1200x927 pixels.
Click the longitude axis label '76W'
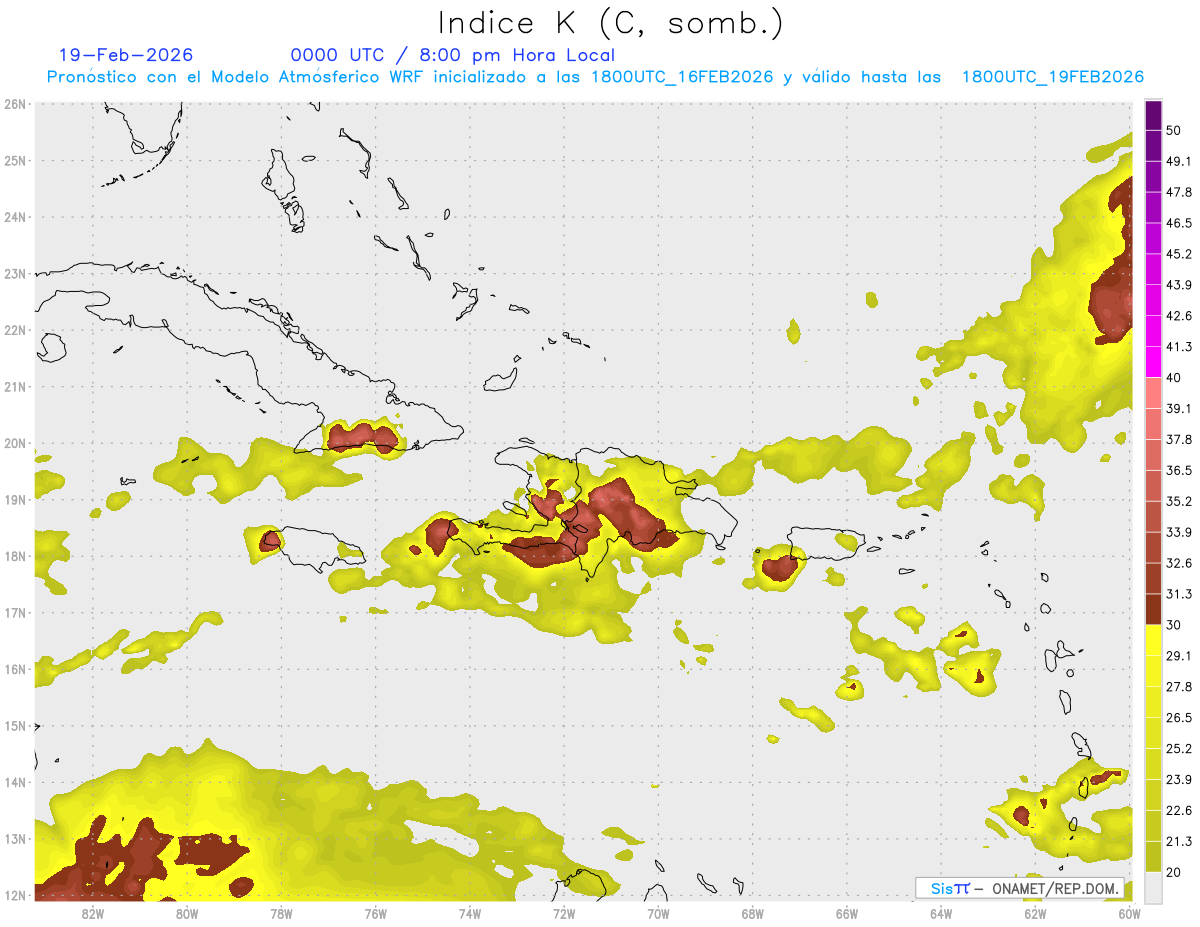375,914
